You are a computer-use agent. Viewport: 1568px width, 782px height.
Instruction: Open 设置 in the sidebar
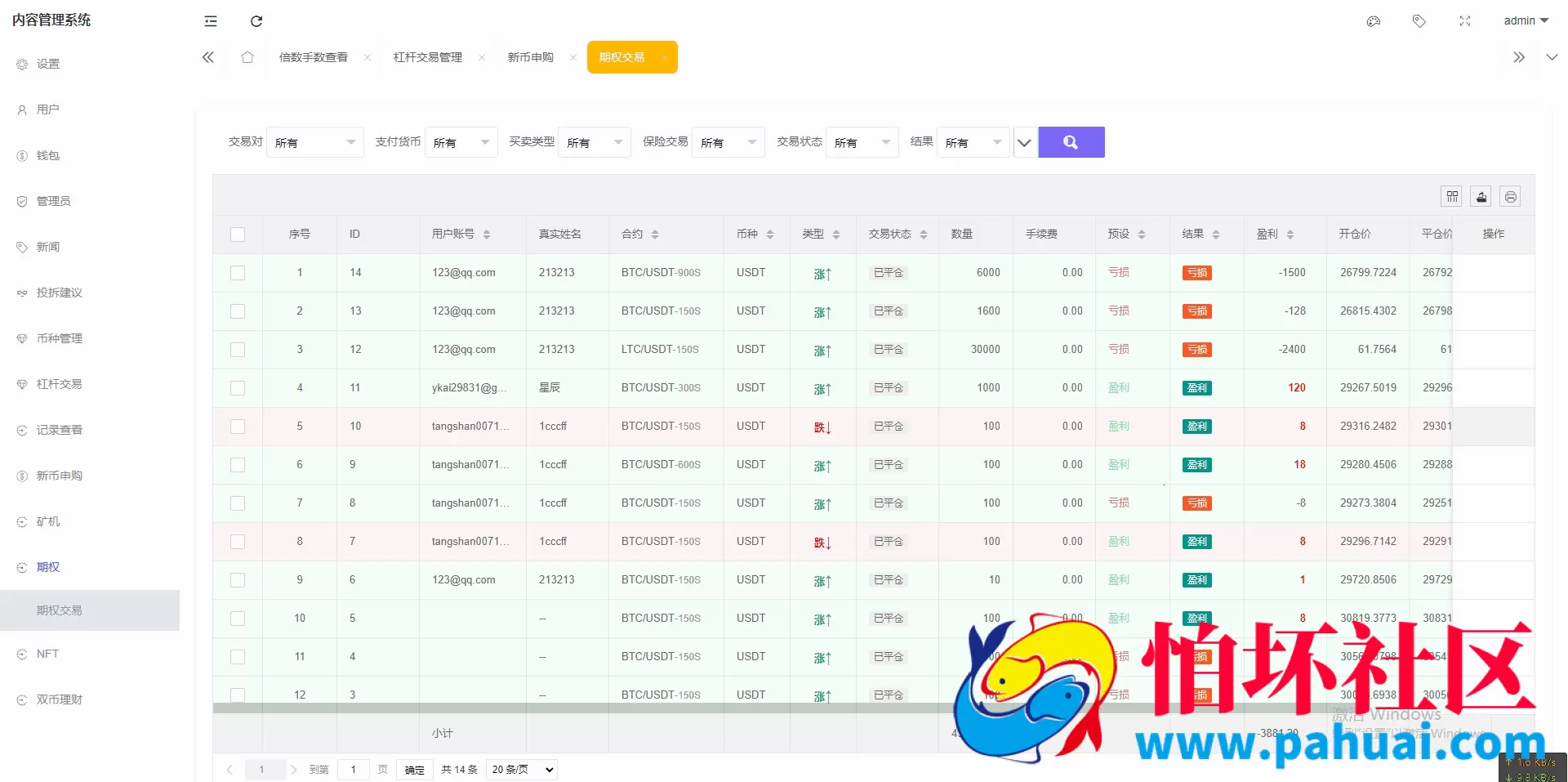point(90,64)
